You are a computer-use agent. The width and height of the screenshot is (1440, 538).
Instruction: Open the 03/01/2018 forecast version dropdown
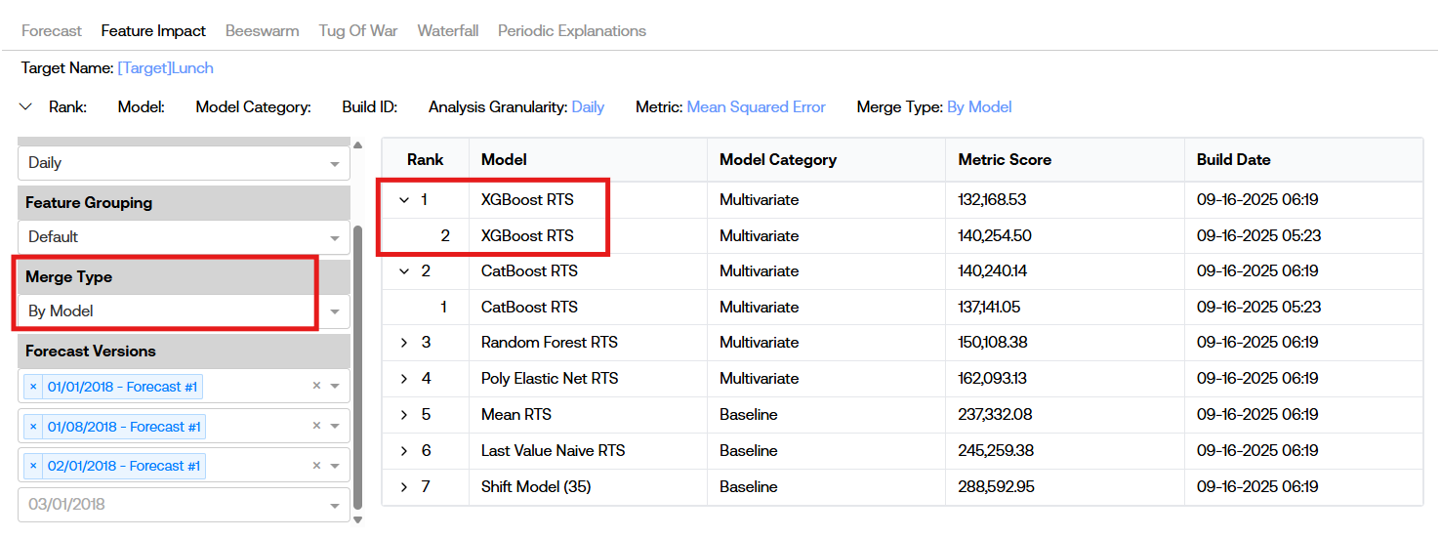(334, 505)
